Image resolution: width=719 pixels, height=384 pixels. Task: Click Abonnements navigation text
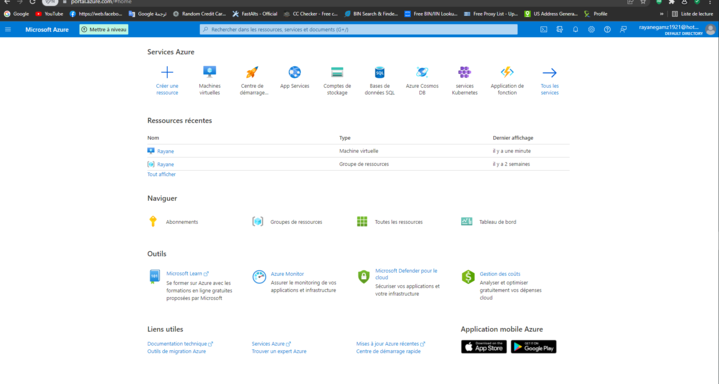[182, 222]
